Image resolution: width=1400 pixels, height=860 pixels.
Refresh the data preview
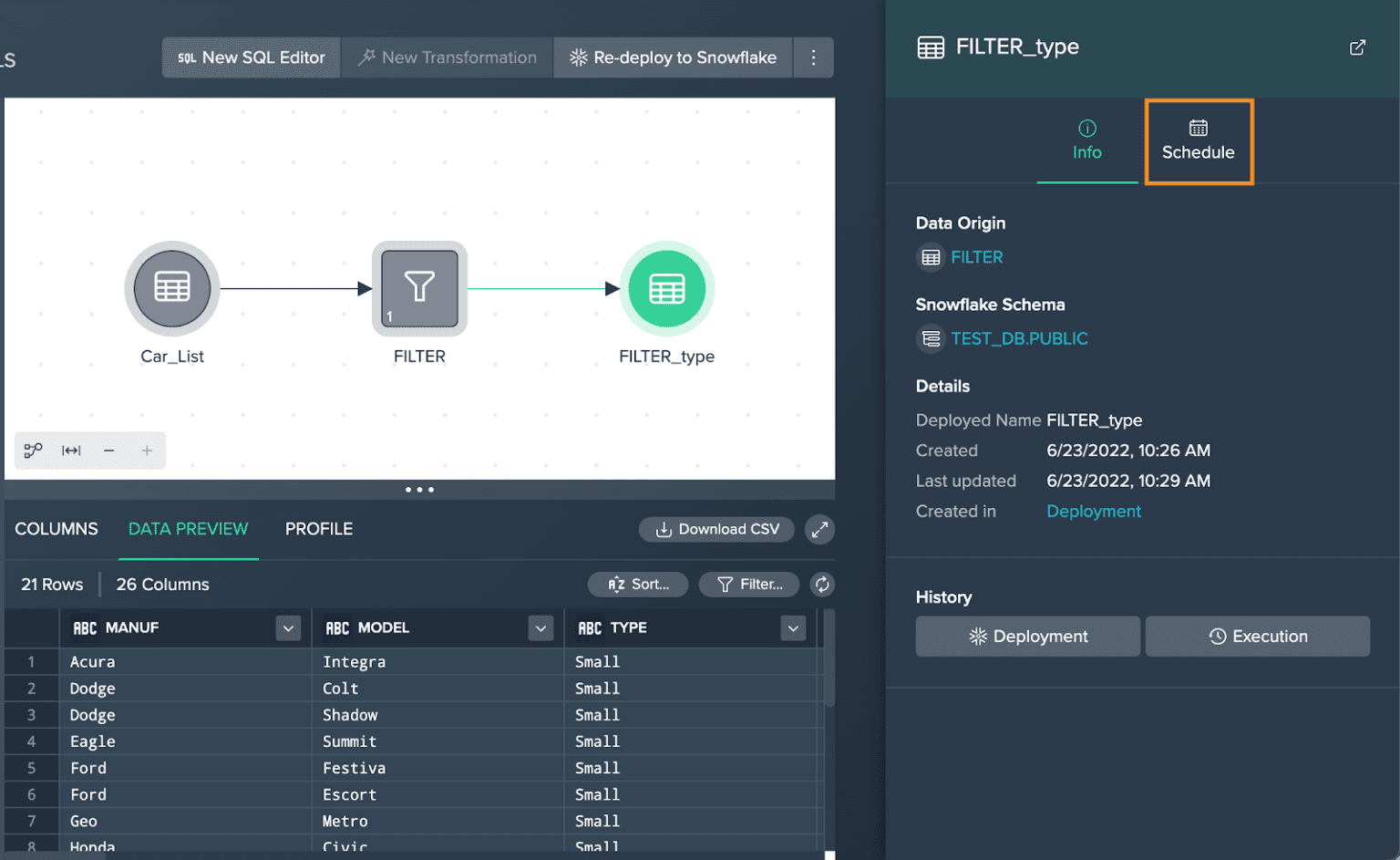click(x=821, y=585)
